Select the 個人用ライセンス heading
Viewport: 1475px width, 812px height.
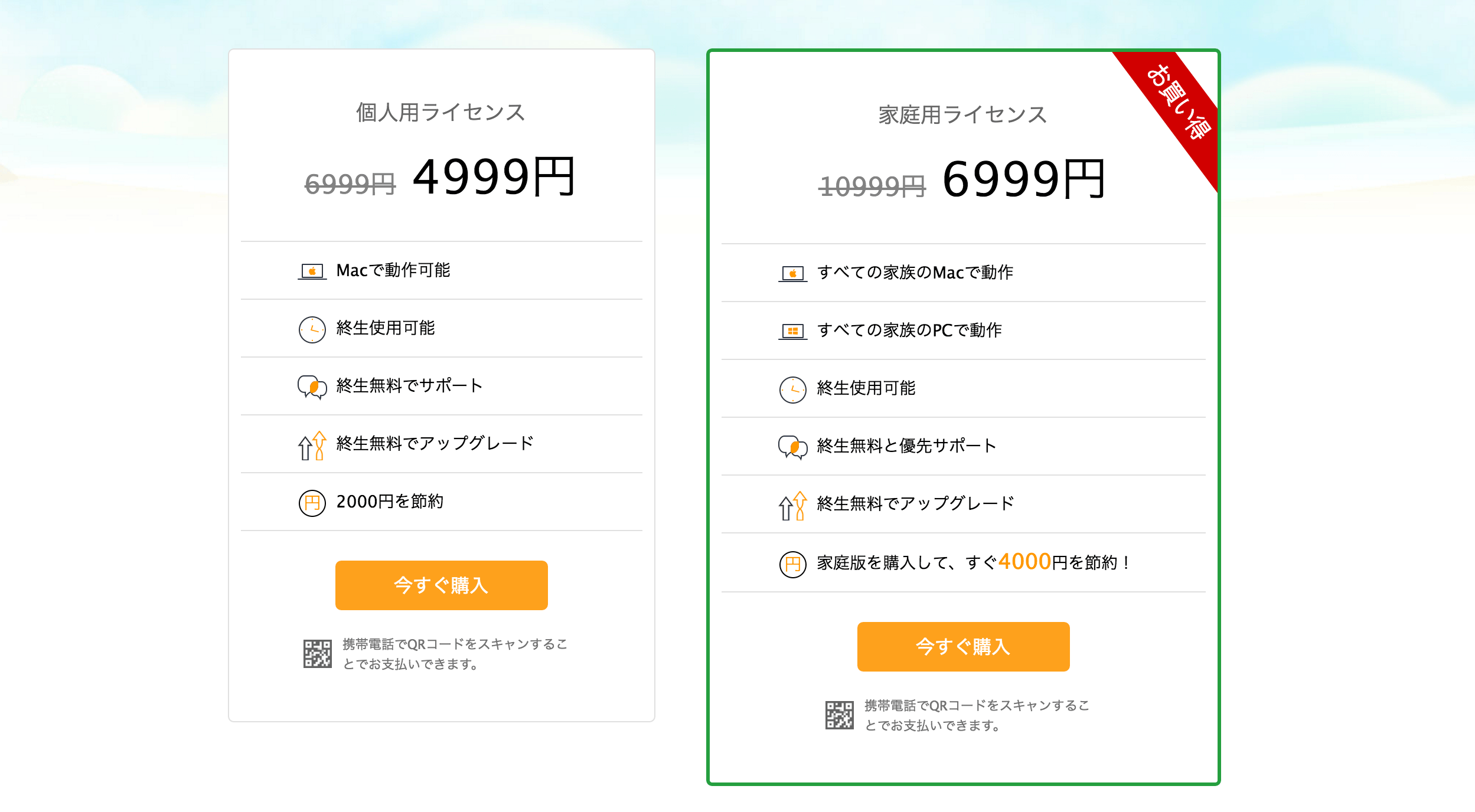point(440,112)
